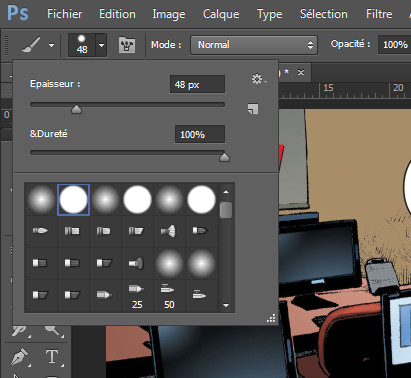
Task: Open the Filtre menu
Action: pos(379,14)
